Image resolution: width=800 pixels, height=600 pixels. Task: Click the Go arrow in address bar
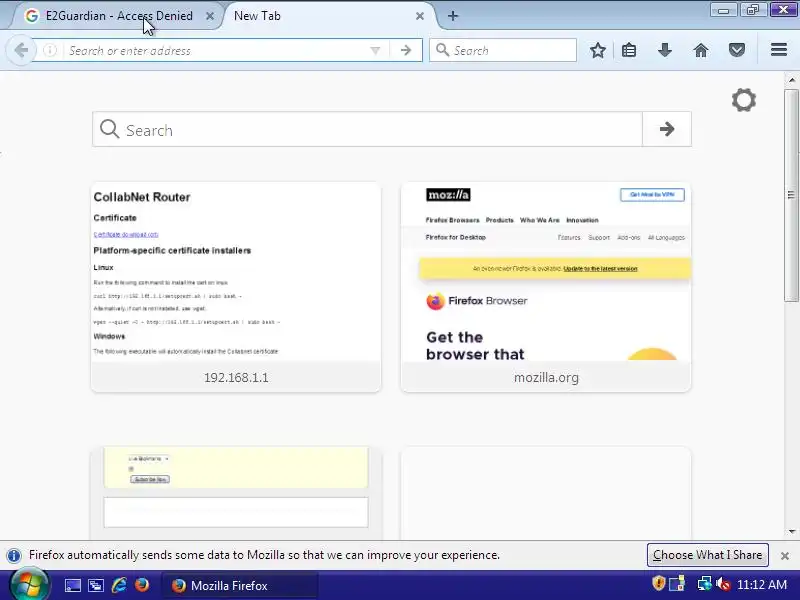coord(406,51)
